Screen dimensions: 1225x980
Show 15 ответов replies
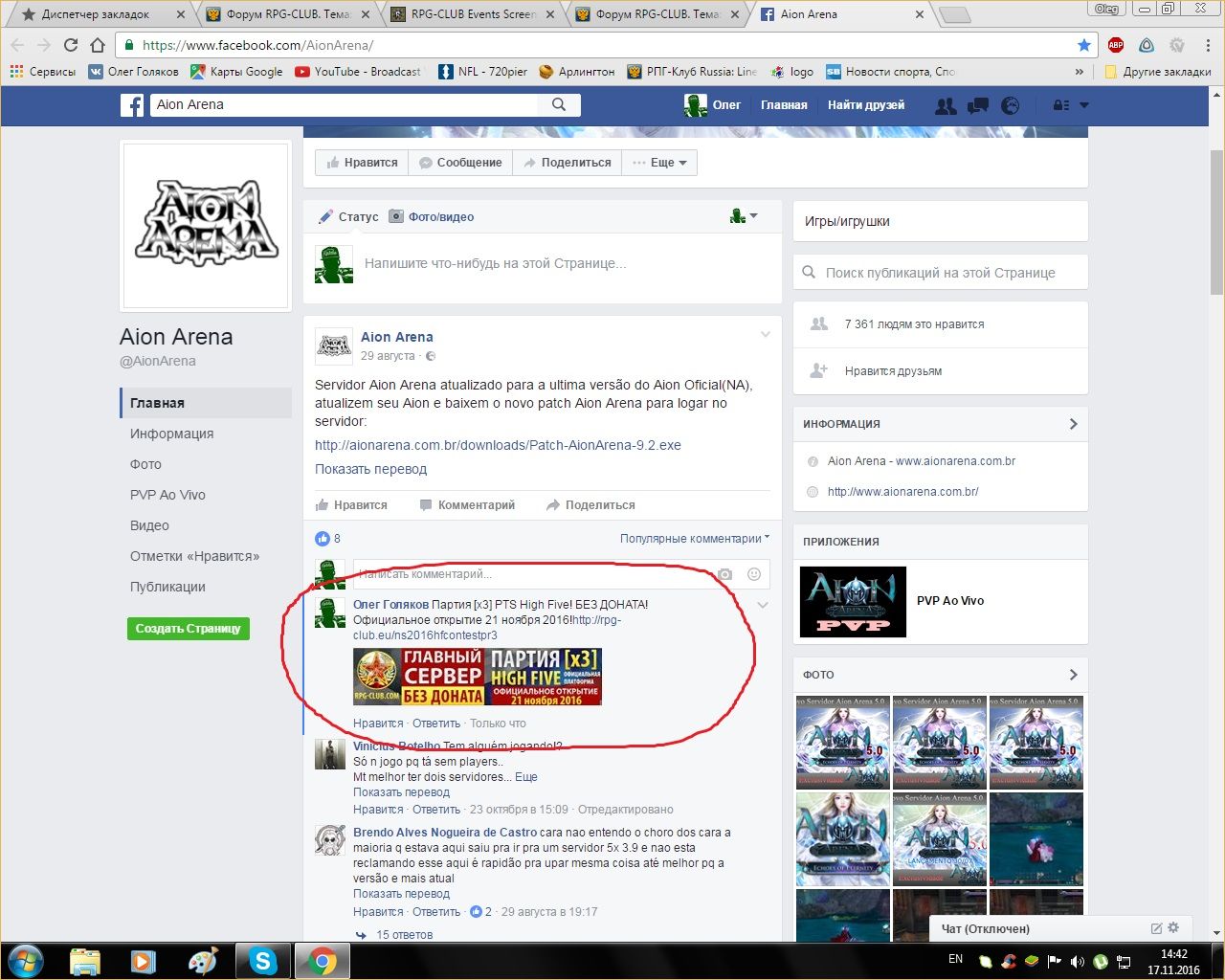[x=404, y=935]
